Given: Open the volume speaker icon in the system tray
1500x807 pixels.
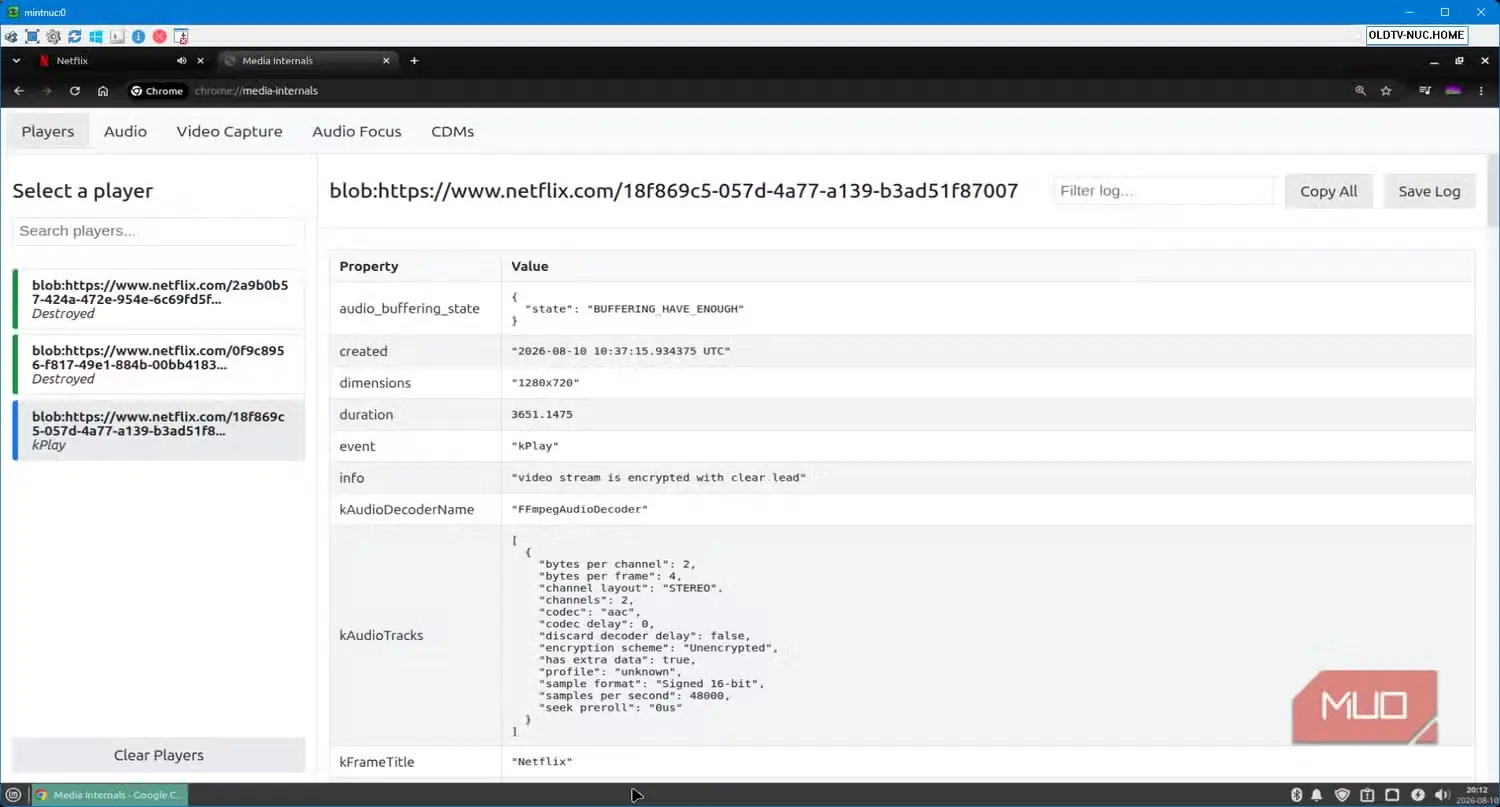Looking at the screenshot, I should point(1443,795).
